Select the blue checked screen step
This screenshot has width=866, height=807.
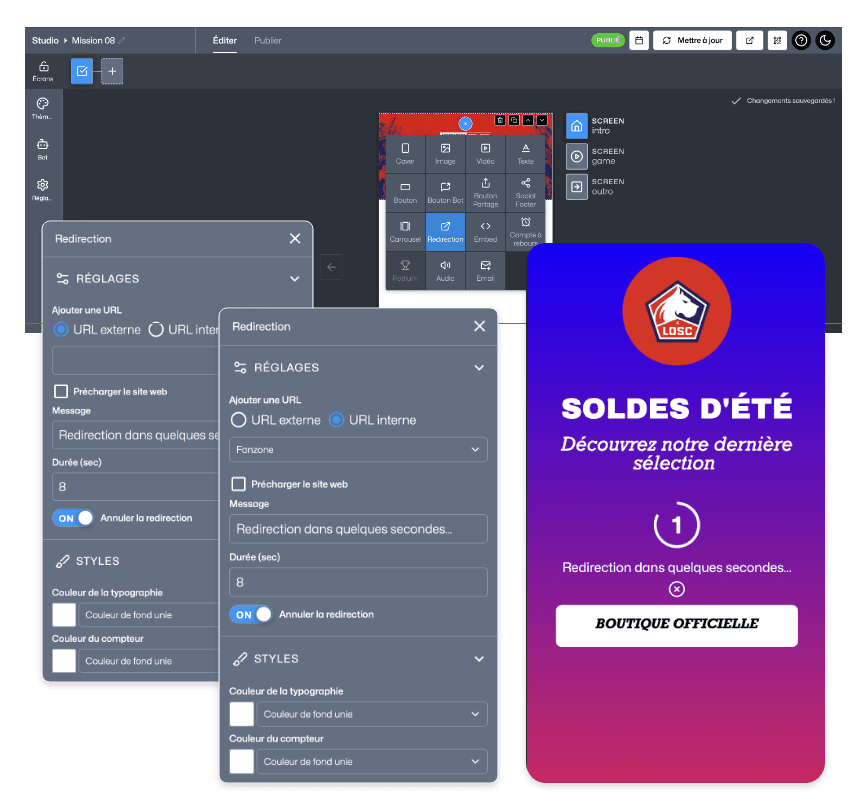(x=82, y=71)
